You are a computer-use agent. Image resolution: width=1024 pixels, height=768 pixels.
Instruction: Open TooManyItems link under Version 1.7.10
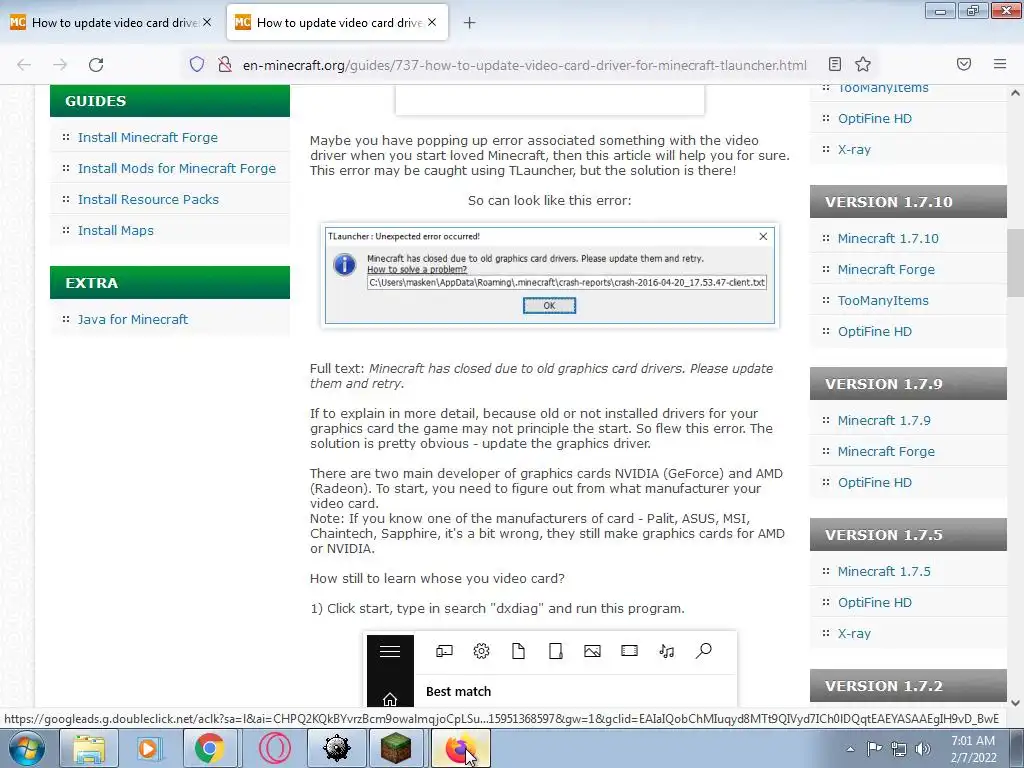tap(883, 300)
